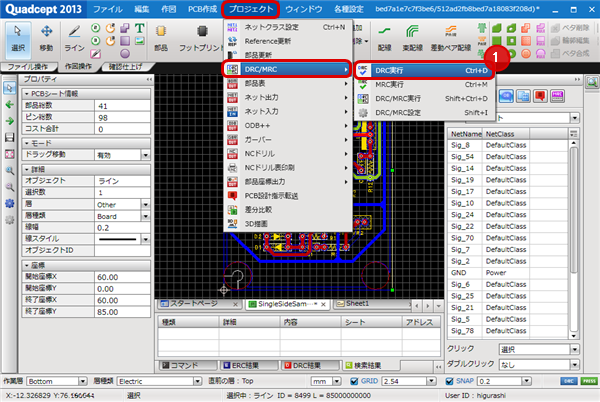Viewport: 600px width, 402px height.
Task: Click the ベタ合成 toolbar item
Action: point(570,54)
